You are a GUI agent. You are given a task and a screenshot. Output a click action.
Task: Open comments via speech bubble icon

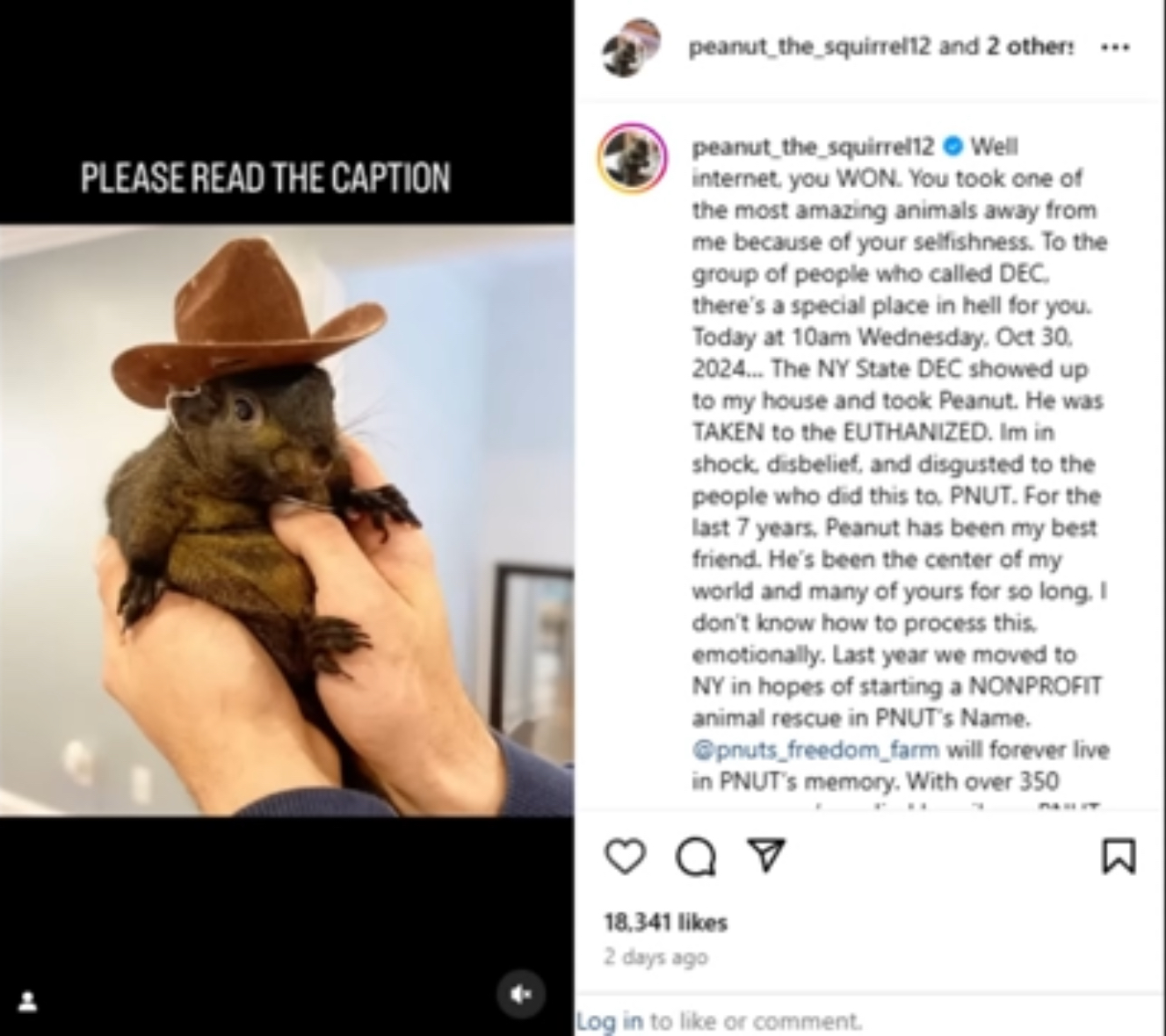[x=696, y=857]
